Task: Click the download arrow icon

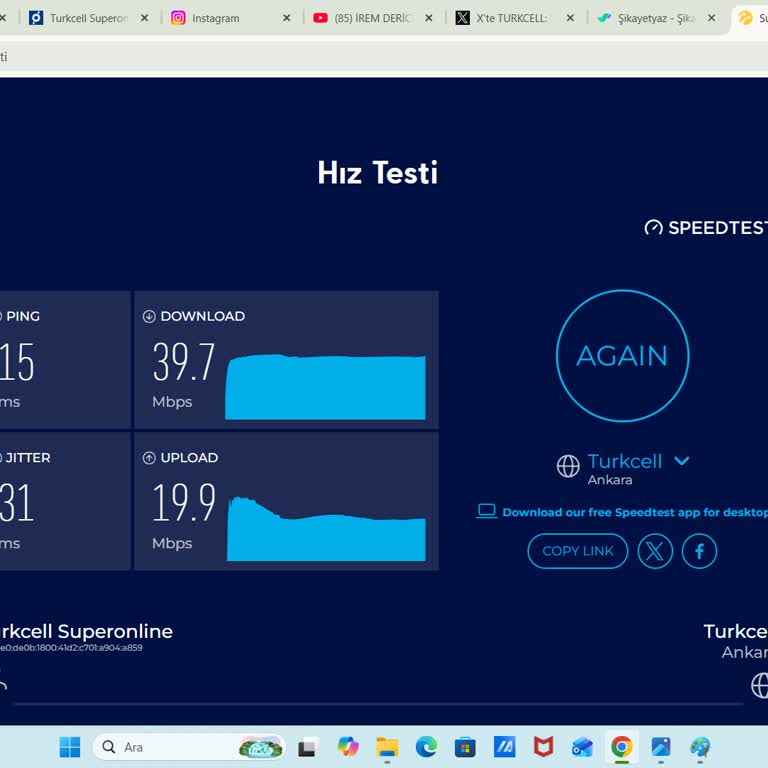Action: (x=149, y=316)
